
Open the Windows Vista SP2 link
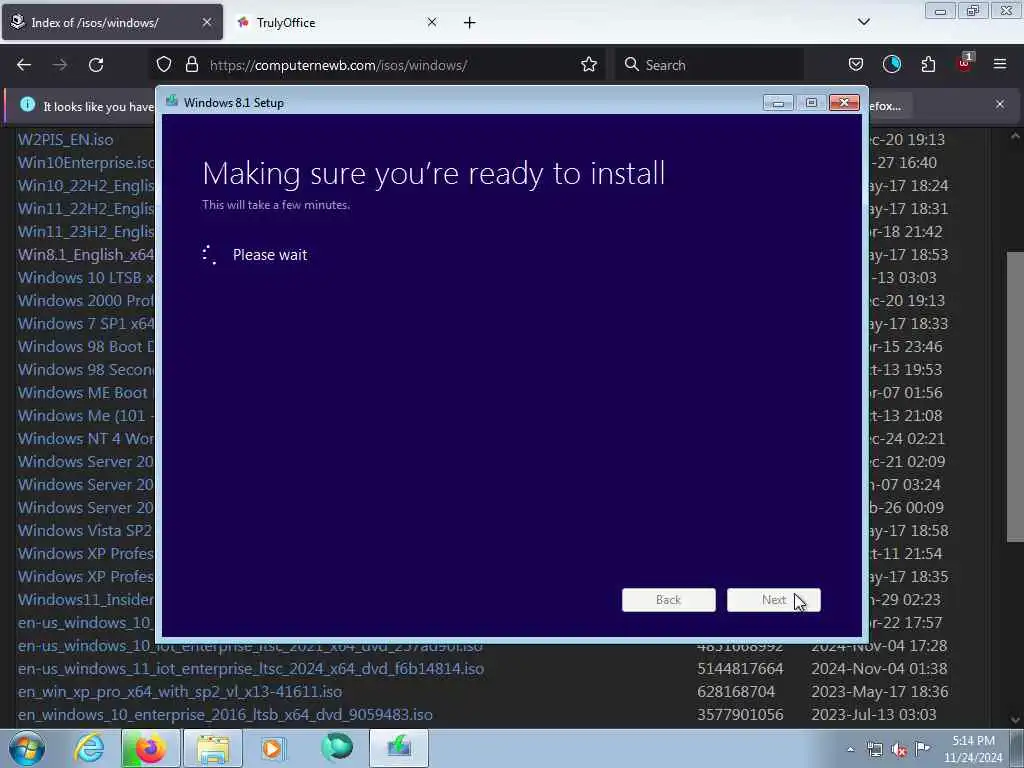click(x=85, y=531)
